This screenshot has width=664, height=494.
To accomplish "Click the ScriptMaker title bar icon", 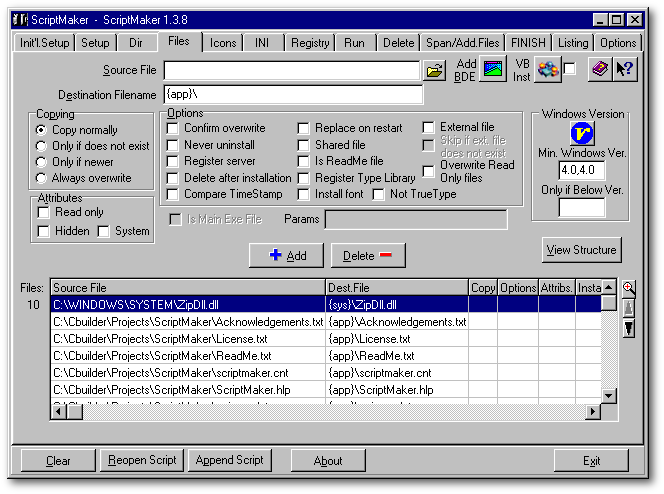I will pos(20,19).
